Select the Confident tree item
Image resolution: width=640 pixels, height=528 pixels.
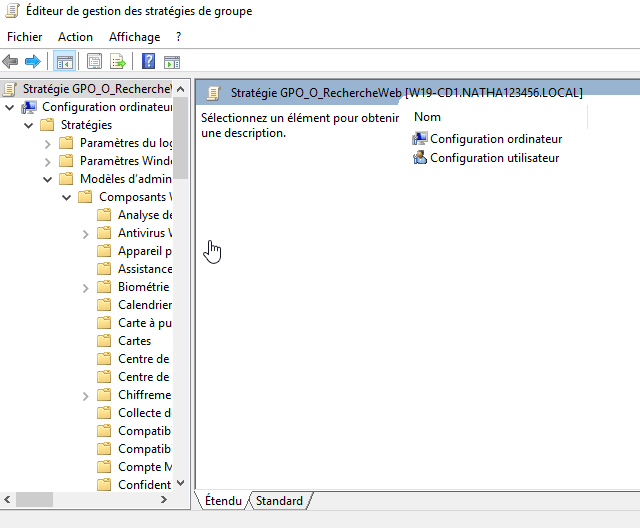coord(145,484)
